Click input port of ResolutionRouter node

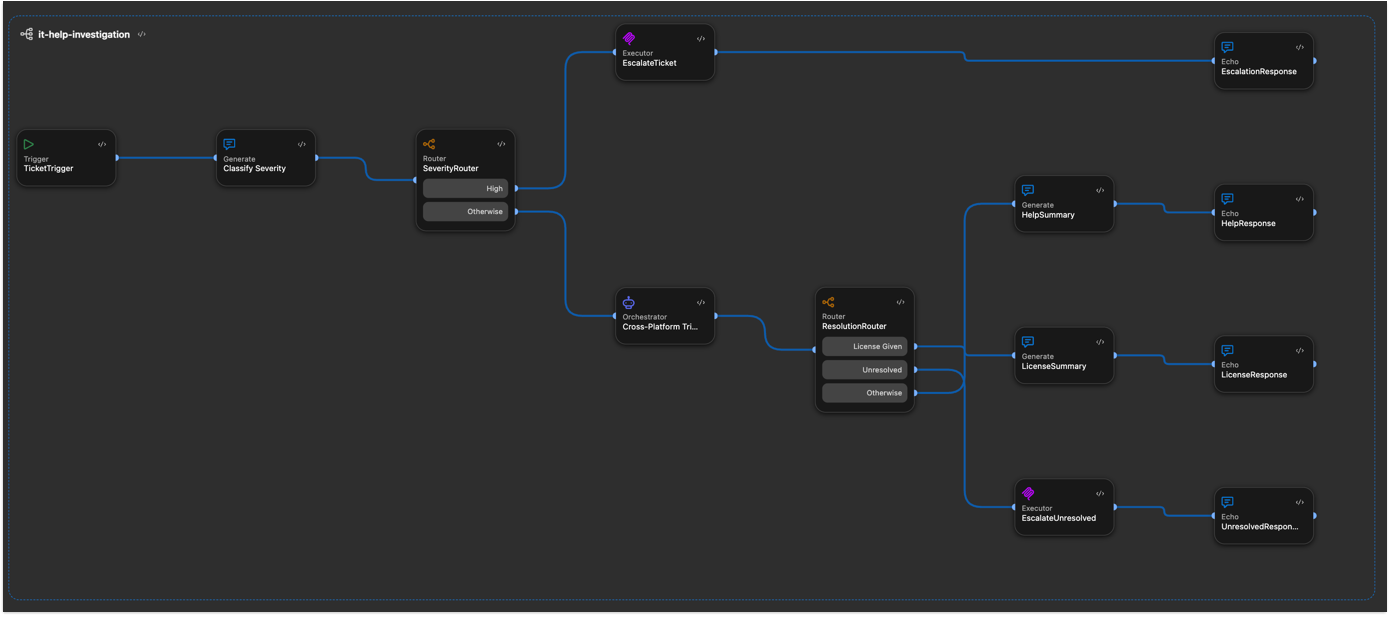point(815,350)
